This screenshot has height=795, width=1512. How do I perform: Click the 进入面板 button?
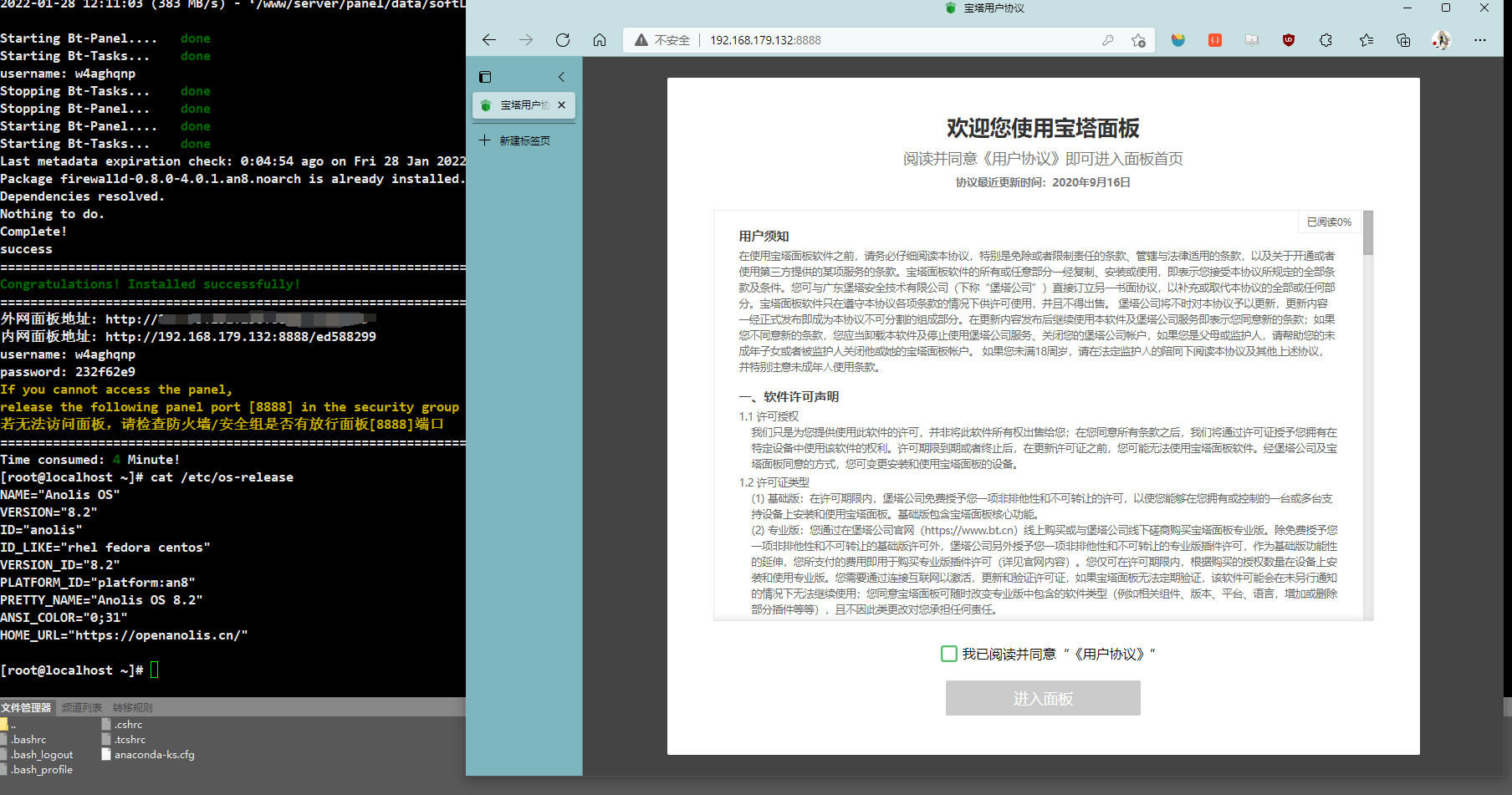point(1043,698)
